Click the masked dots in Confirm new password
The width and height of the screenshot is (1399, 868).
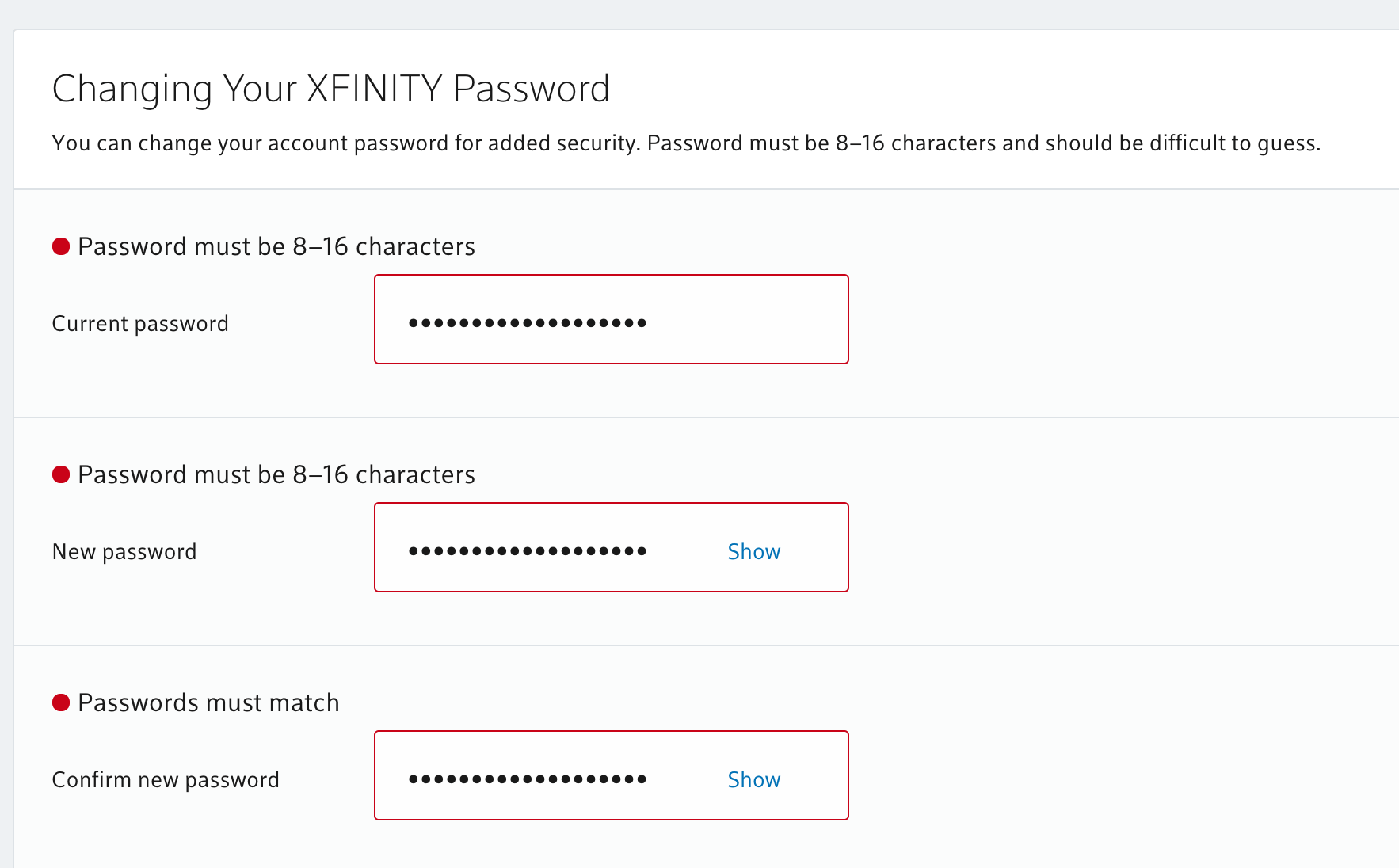tap(527, 779)
